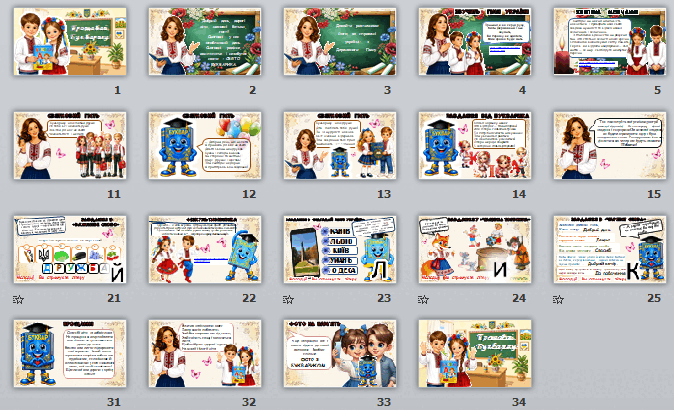Click slide number 31 label
Image resolution: width=674 pixels, height=410 pixels.
pyautogui.click(x=114, y=402)
